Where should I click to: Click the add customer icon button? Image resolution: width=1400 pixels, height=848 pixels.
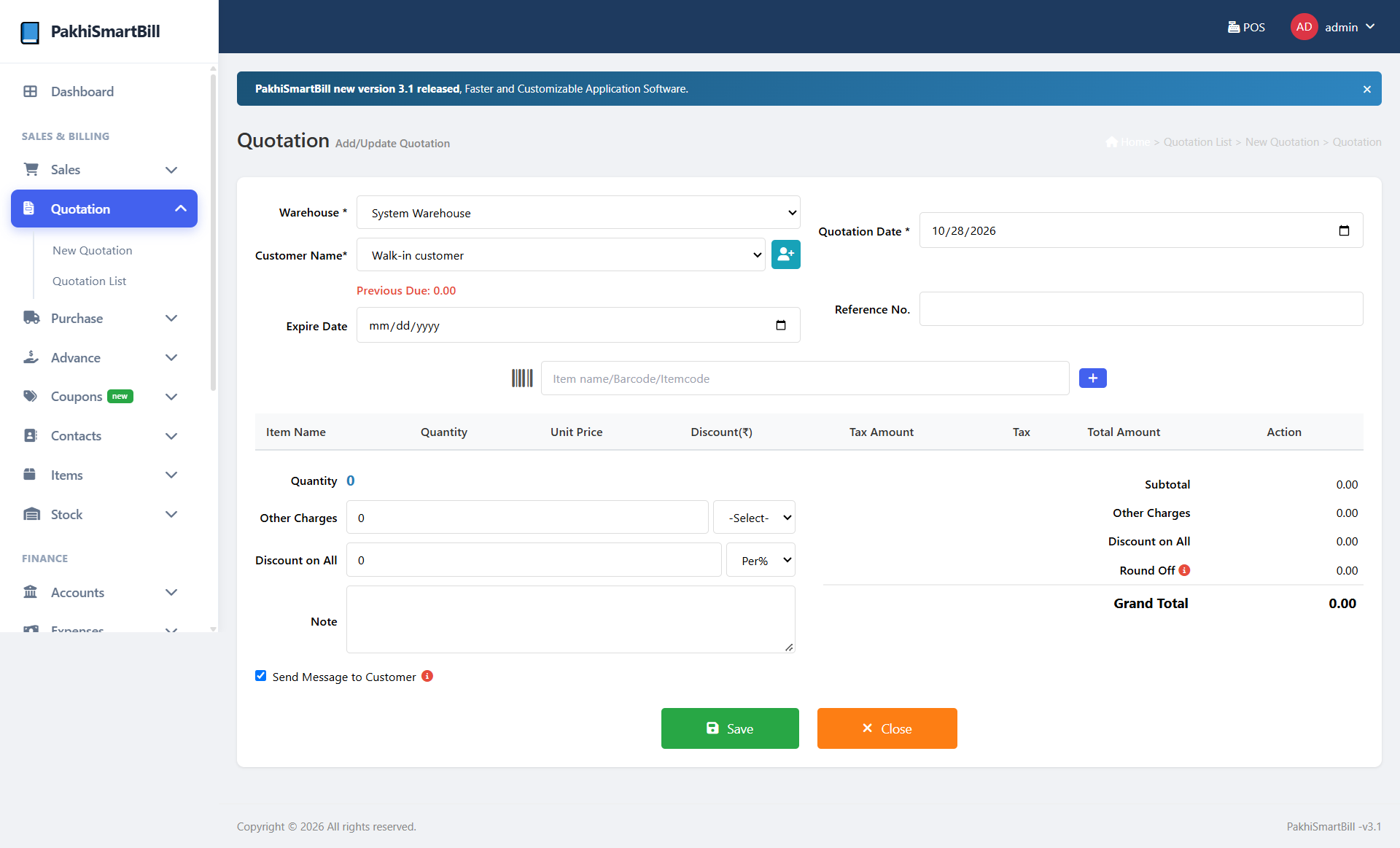point(786,254)
